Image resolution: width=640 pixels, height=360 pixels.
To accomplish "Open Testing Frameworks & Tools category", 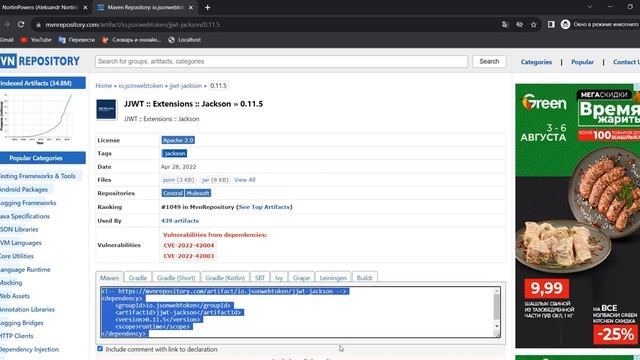I will tap(38, 176).
